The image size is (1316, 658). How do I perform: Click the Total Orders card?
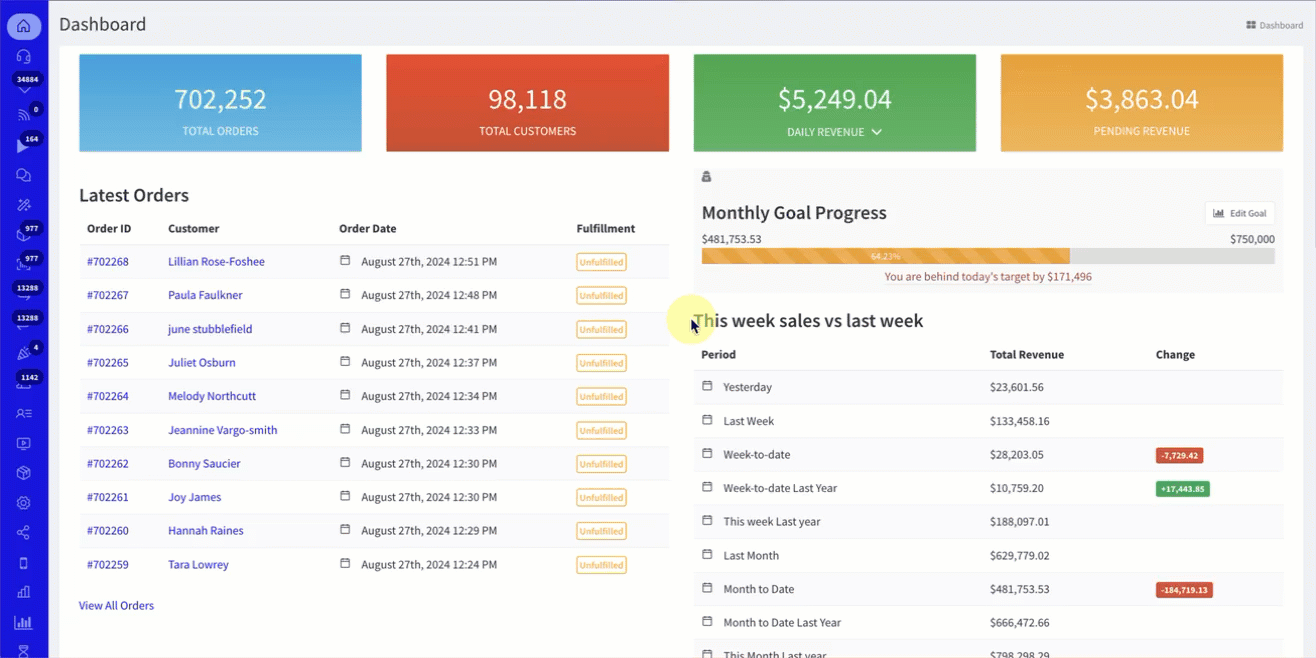coord(220,103)
